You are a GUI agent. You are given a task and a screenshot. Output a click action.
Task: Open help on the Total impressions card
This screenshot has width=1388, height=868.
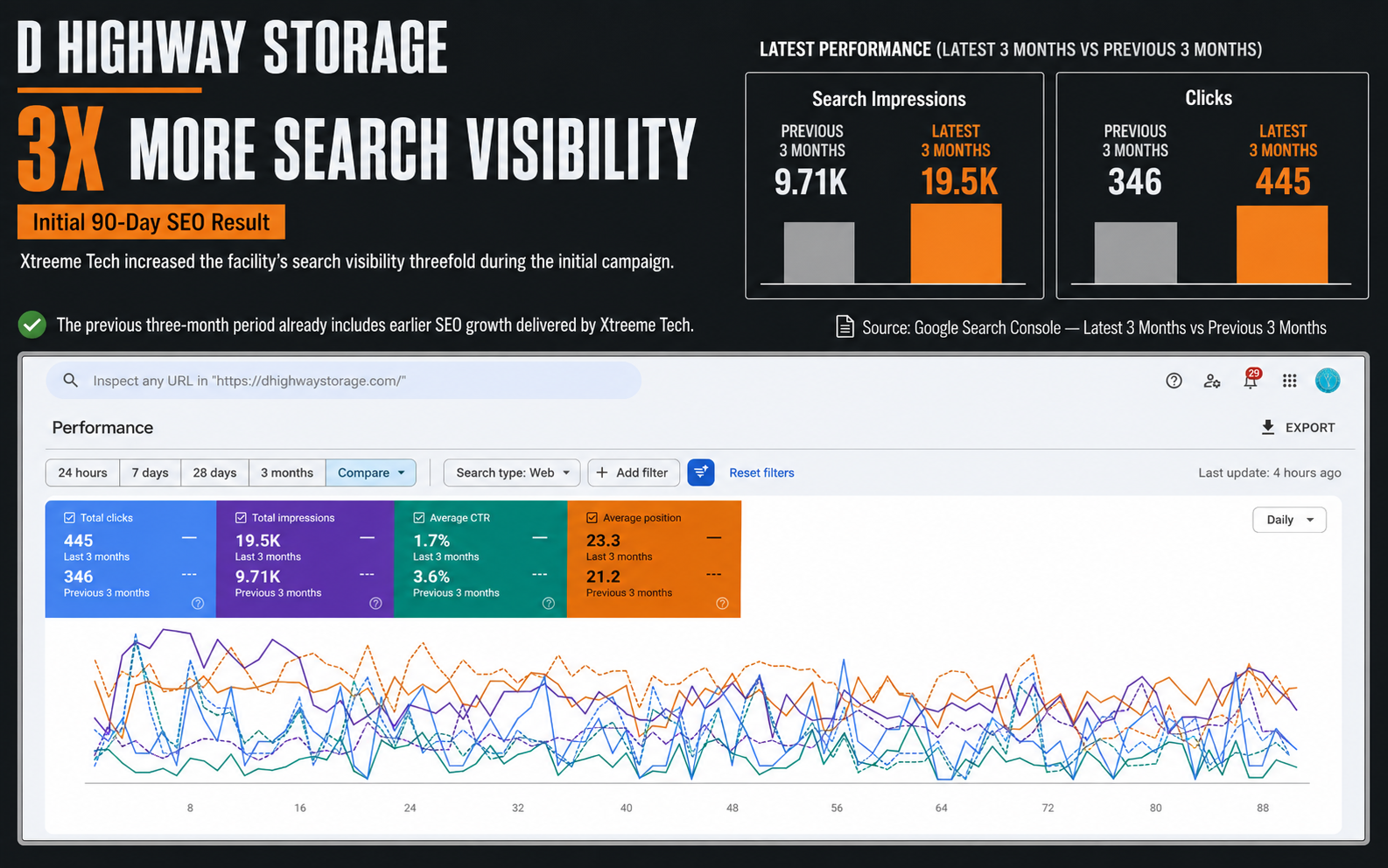[375, 603]
